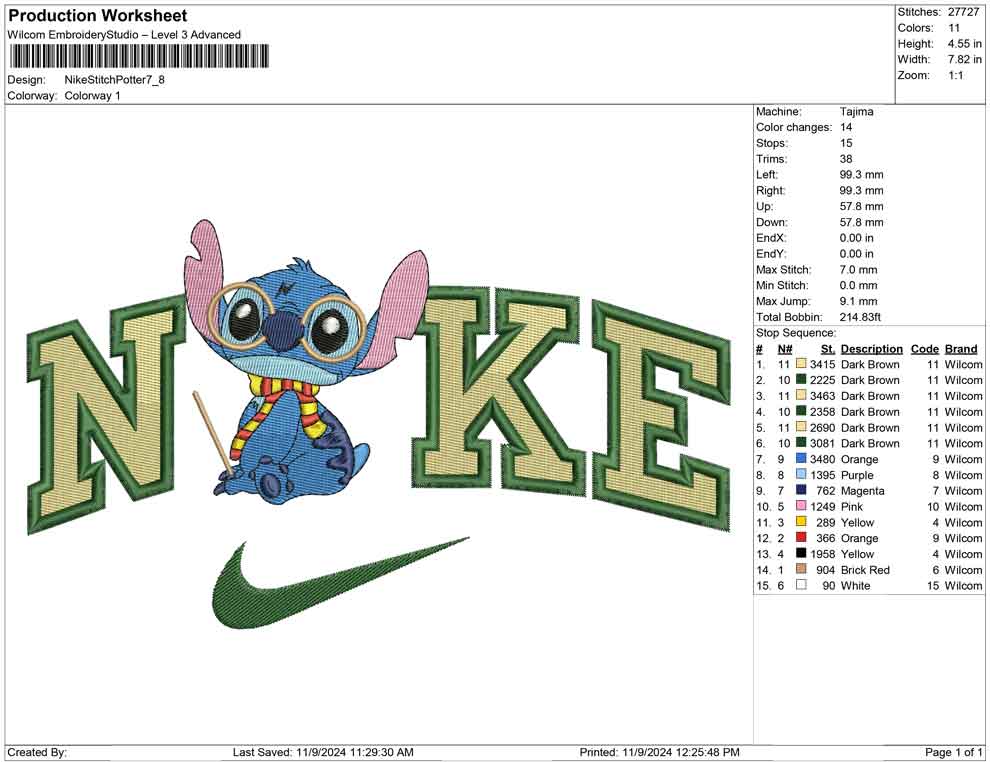Click the green Nike swoosh in the design
This screenshot has height=762, width=990.
pos(340,584)
